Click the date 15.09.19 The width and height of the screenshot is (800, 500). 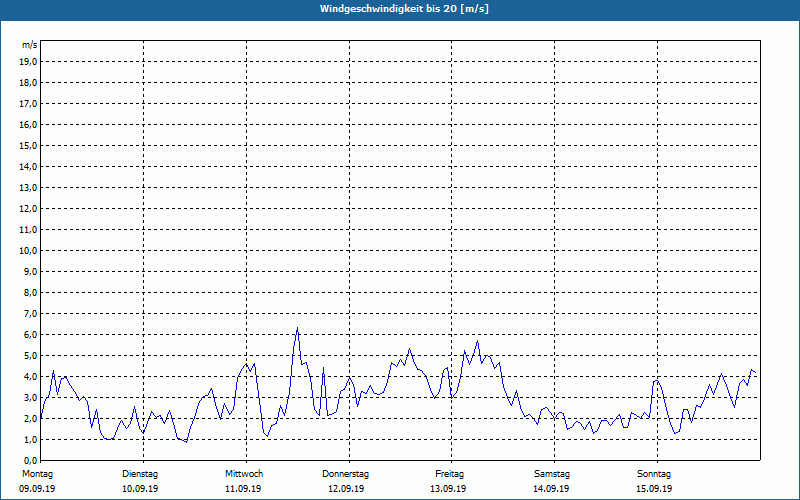click(x=654, y=489)
